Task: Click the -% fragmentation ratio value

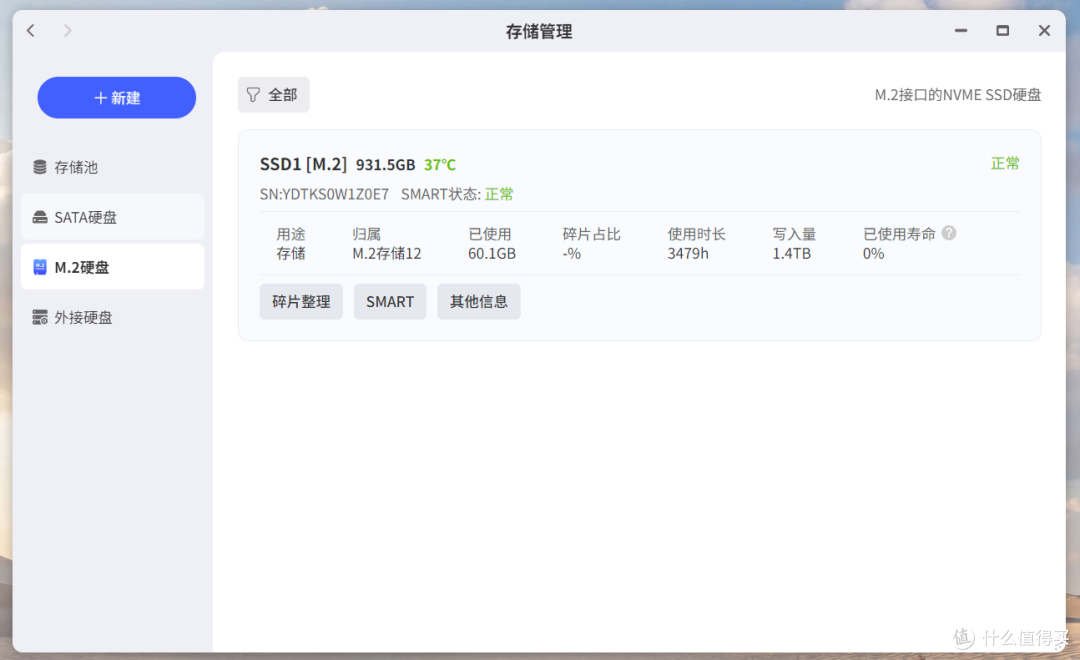Action: click(571, 254)
